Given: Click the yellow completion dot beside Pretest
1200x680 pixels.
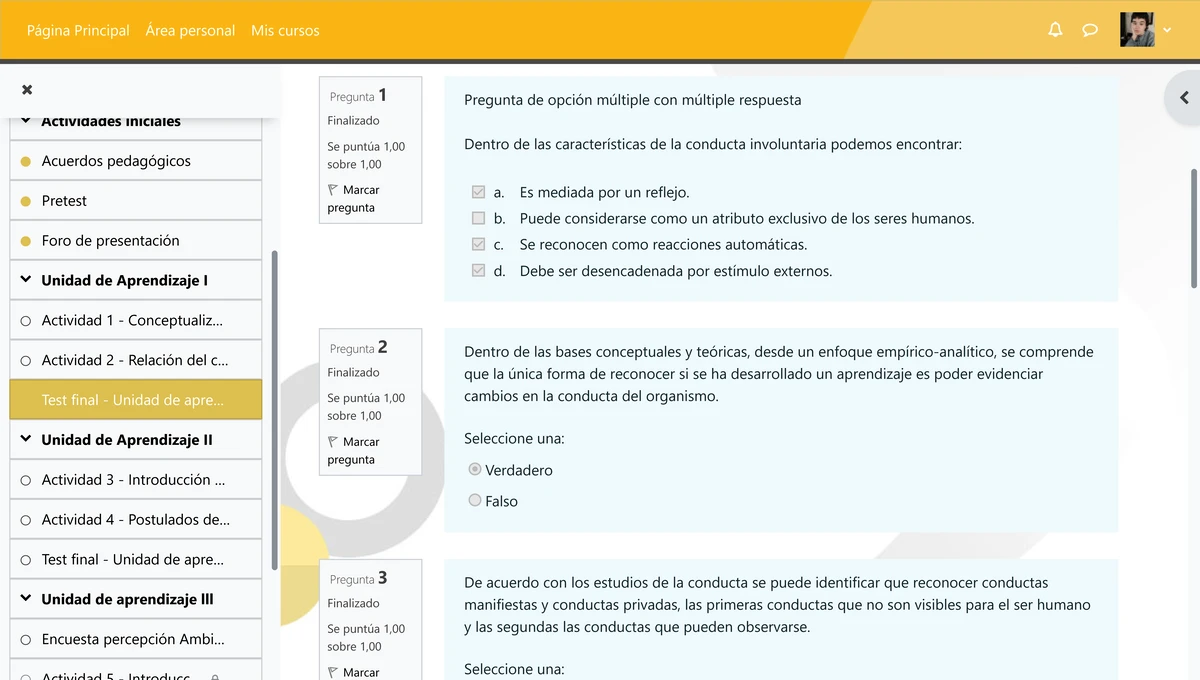Looking at the screenshot, I should (x=24, y=200).
